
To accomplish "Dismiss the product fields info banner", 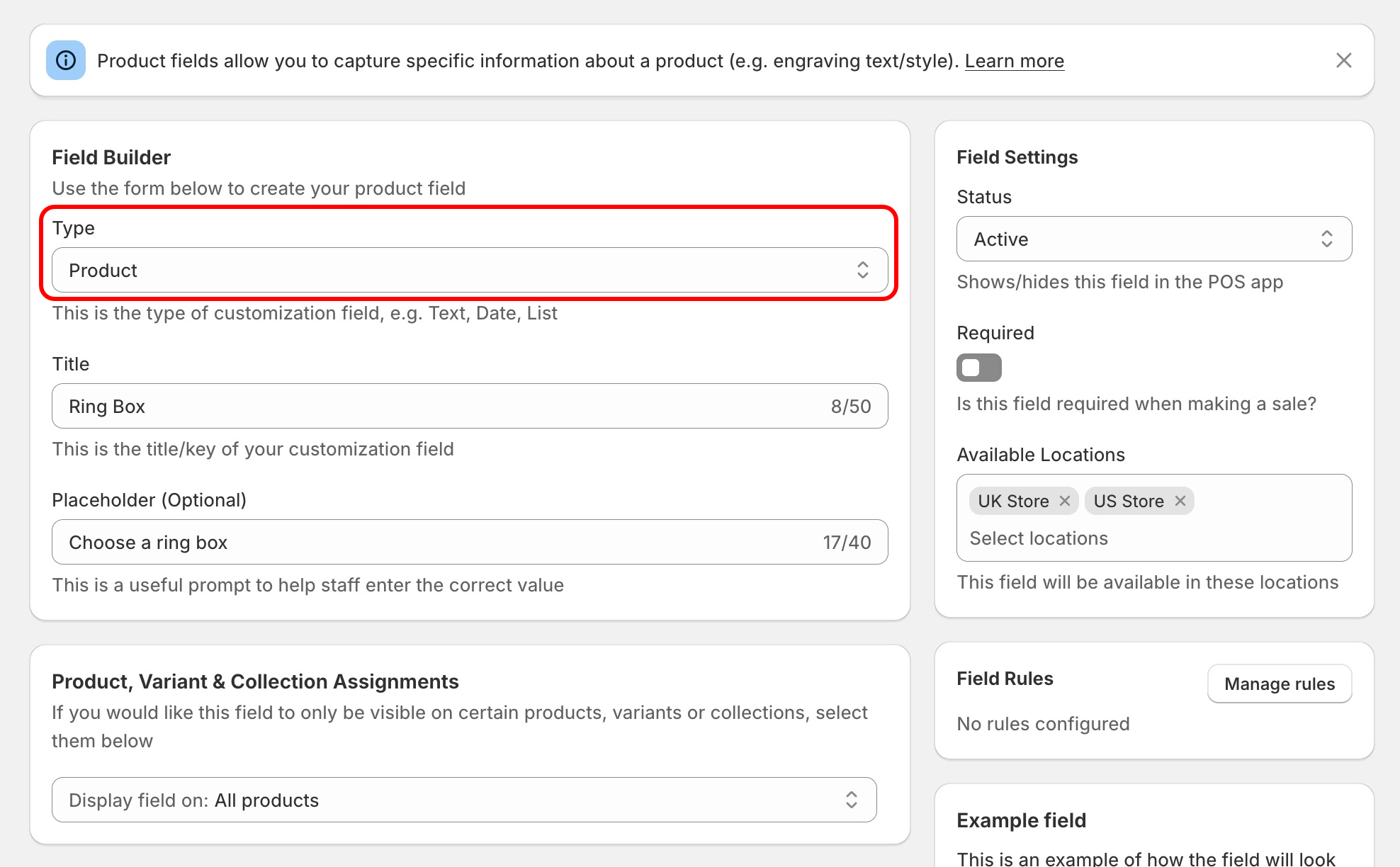I will 1343,60.
